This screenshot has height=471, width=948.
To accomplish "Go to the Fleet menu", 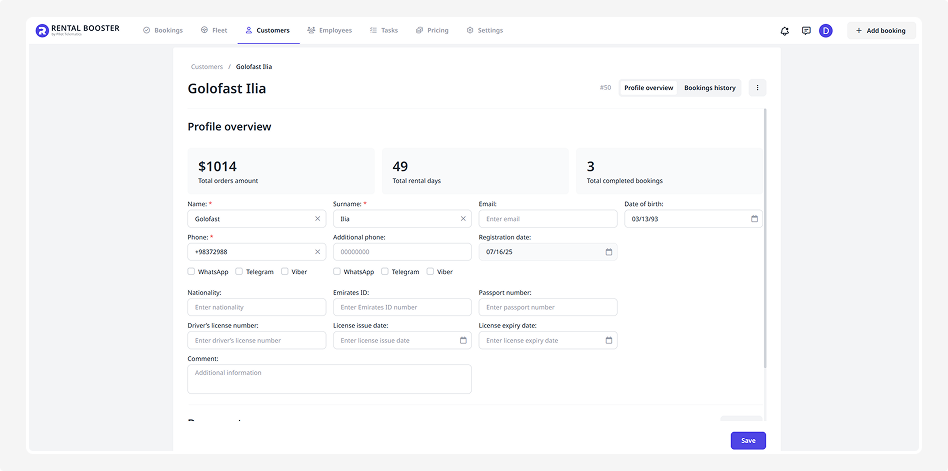I will 214,31.
